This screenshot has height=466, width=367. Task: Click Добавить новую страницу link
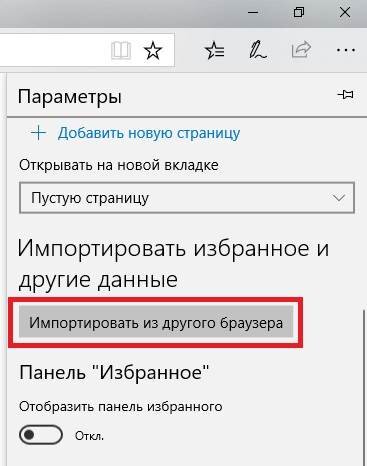[149, 133]
